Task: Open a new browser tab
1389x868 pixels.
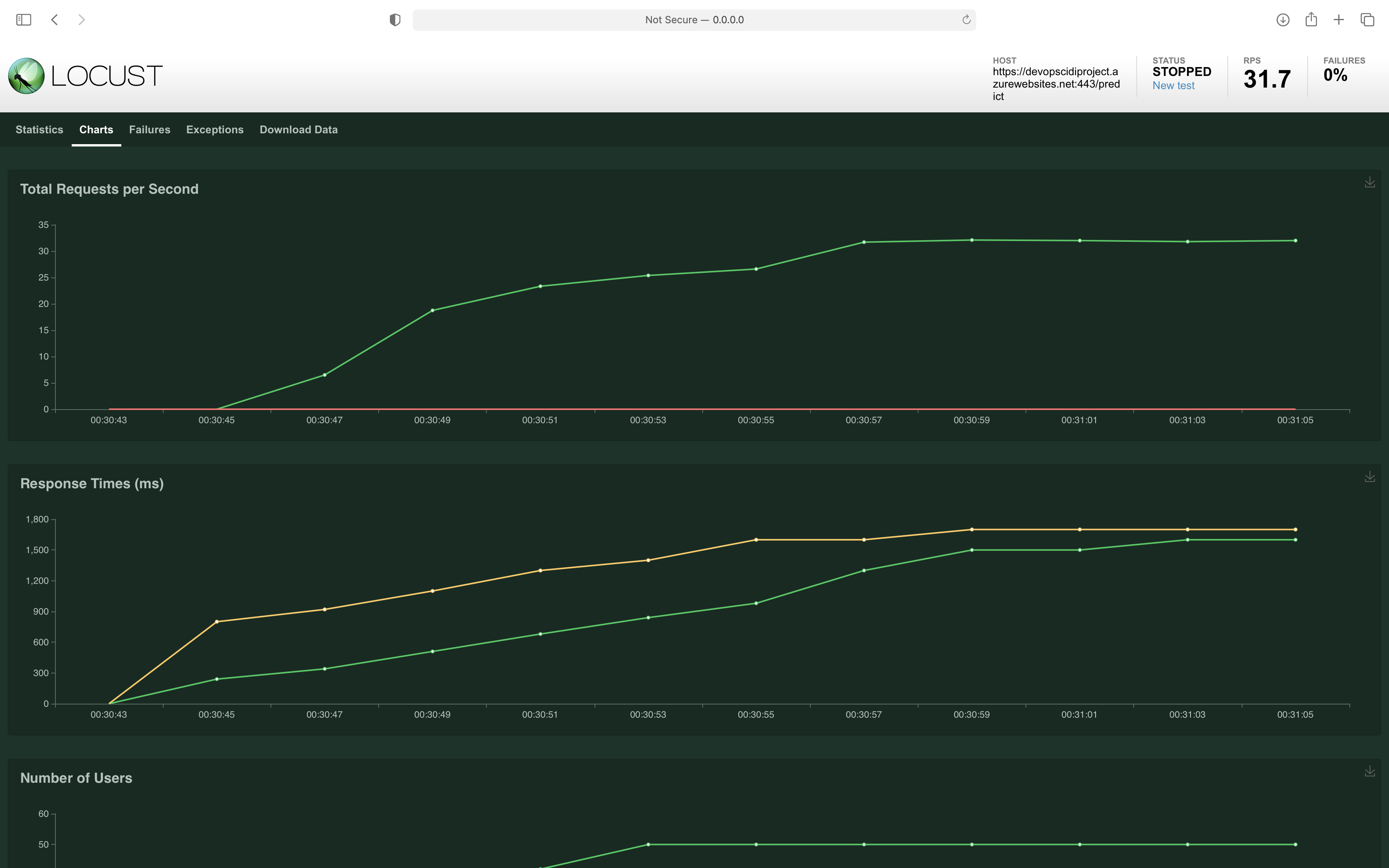Action: (x=1339, y=20)
